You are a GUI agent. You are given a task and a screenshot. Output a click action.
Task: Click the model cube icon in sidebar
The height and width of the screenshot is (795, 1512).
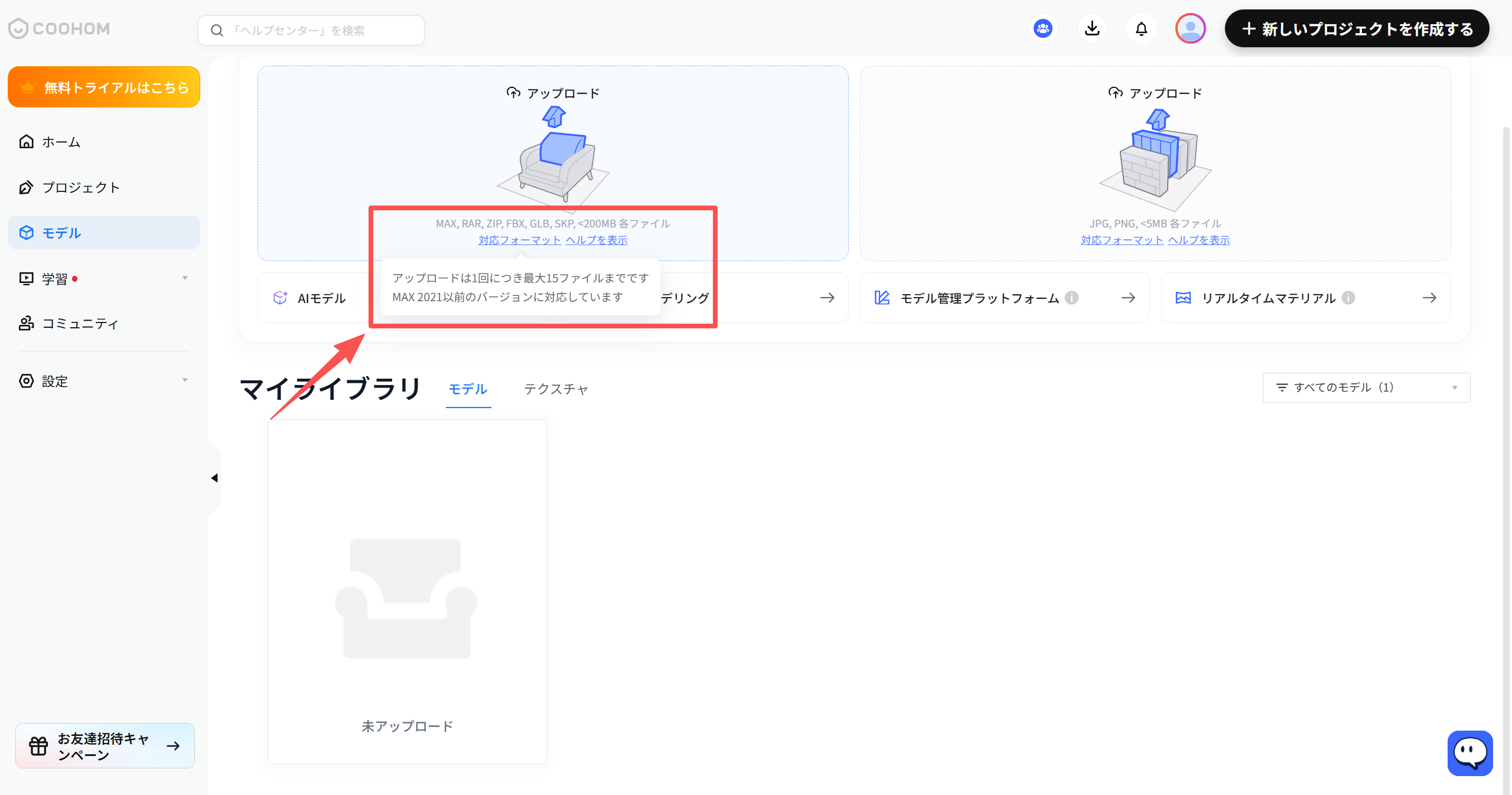27,233
